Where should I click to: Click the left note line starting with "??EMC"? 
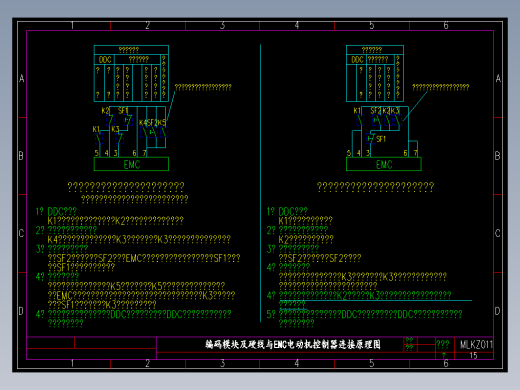point(142,295)
